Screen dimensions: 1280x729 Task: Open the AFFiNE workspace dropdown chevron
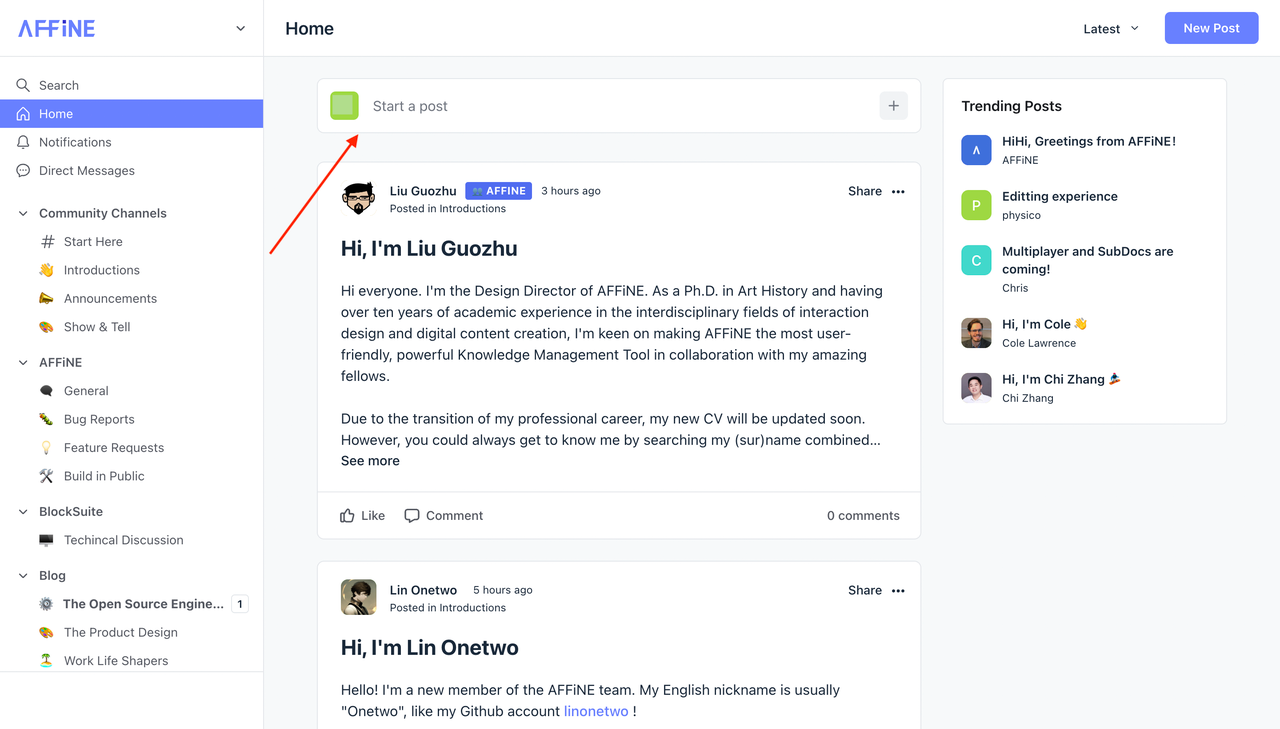click(240, 28)
